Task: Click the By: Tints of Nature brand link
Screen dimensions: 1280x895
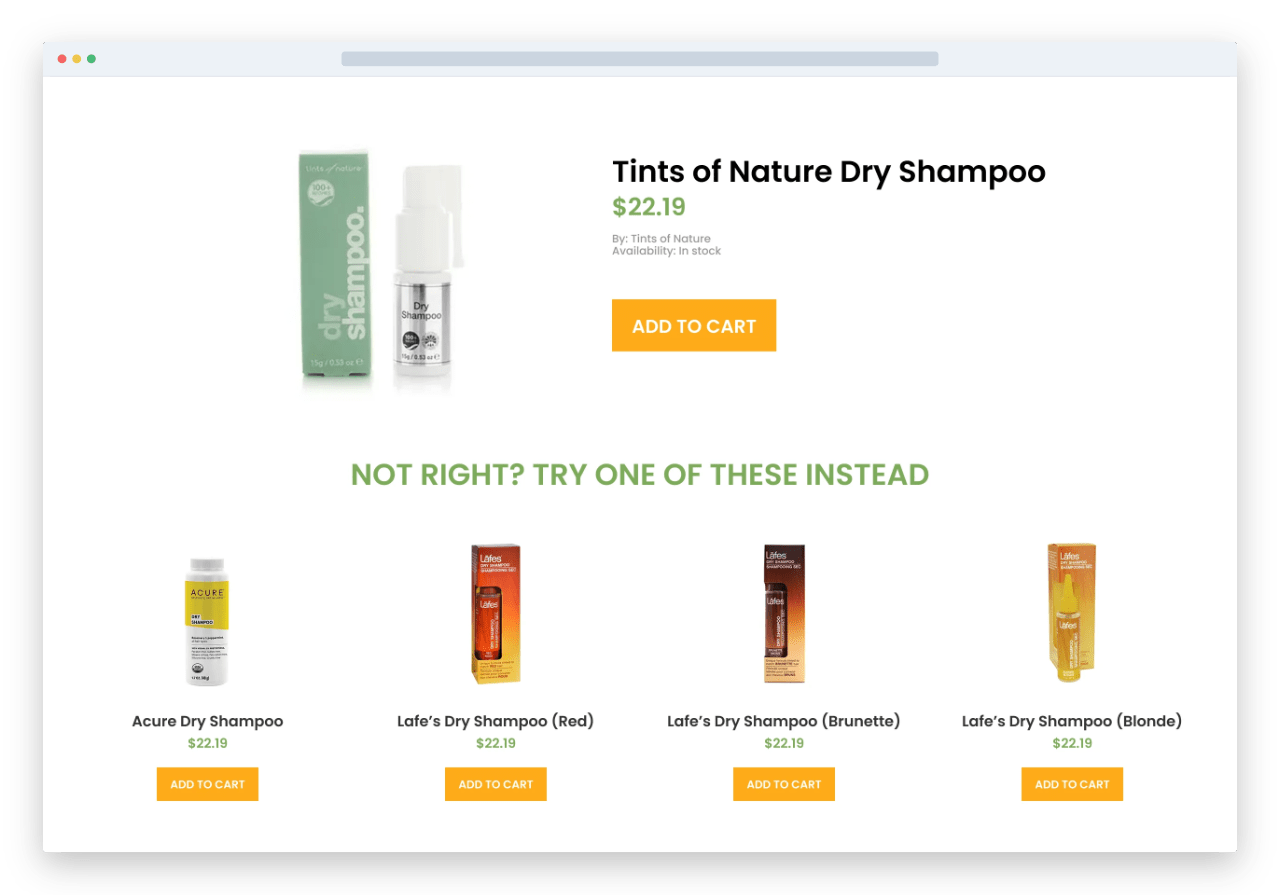Action: click(661, 238)
